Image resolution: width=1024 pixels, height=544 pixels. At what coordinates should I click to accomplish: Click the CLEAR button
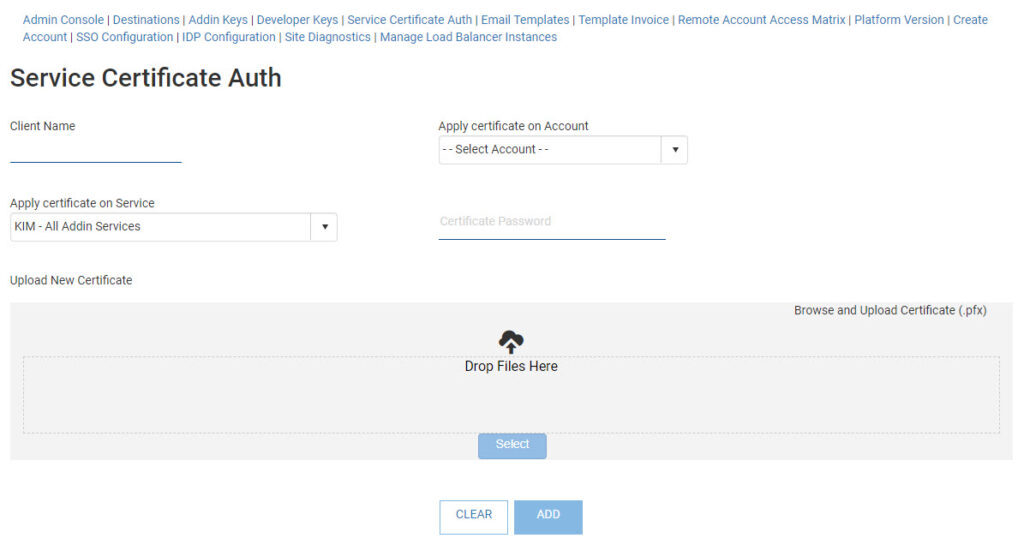pos(474,516)
